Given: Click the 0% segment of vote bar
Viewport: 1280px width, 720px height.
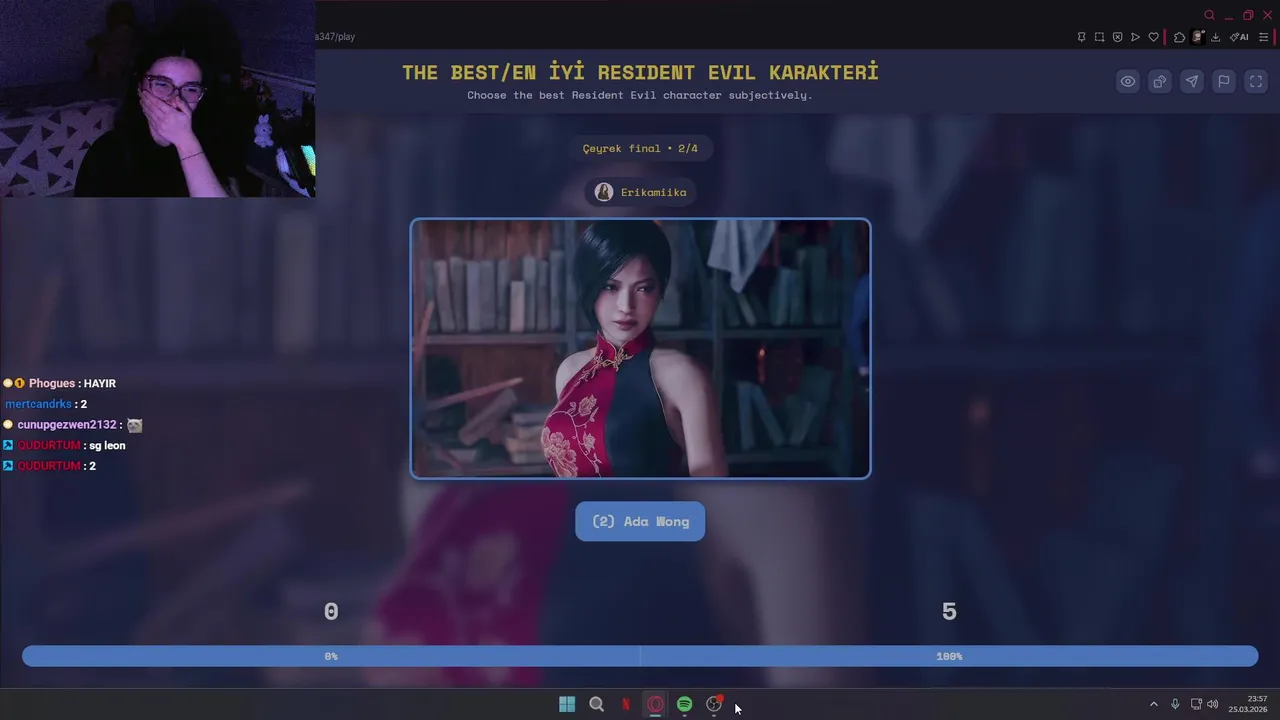Looking at the screenshot, I should pyautogui.click(x=331, y=656).
